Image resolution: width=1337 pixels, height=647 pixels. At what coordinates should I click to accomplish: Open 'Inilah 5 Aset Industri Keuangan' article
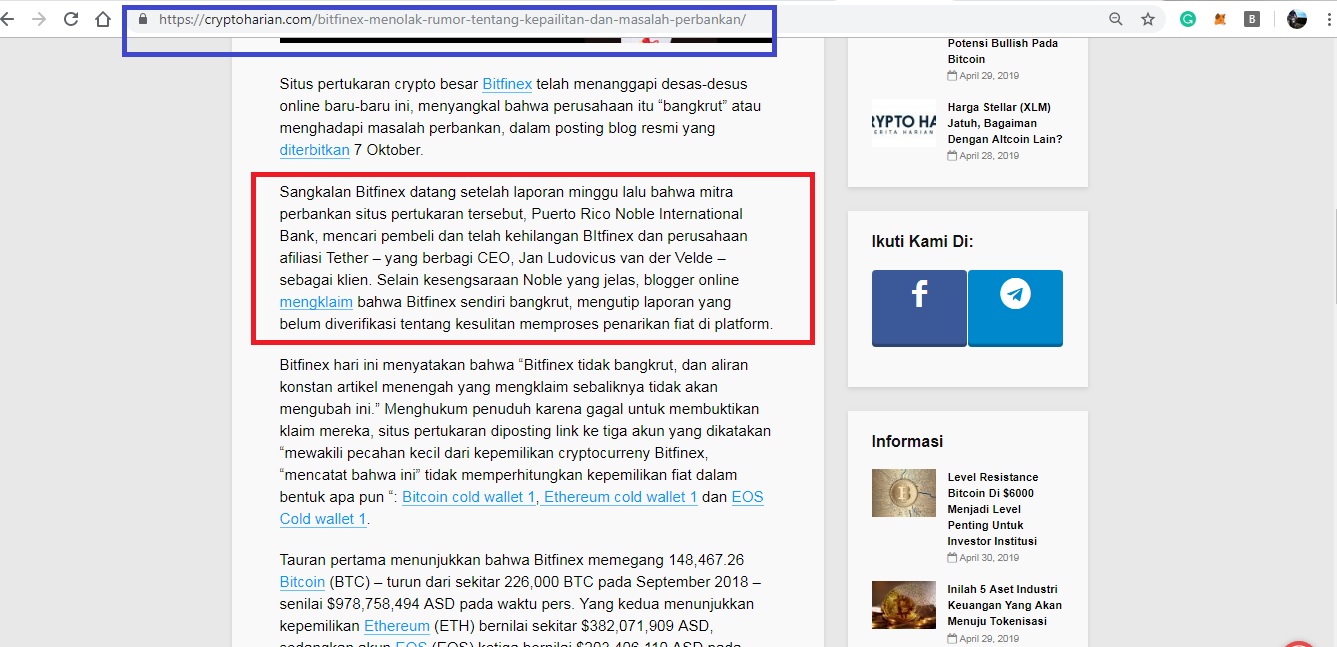(1005, 605)
